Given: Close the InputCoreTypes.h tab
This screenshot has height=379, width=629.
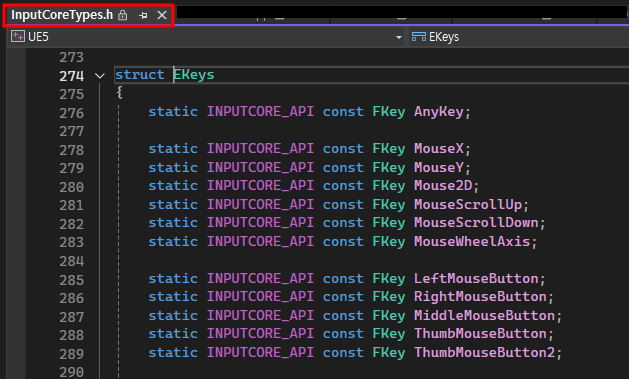Looking at the screenshot, I should (162, 15).
